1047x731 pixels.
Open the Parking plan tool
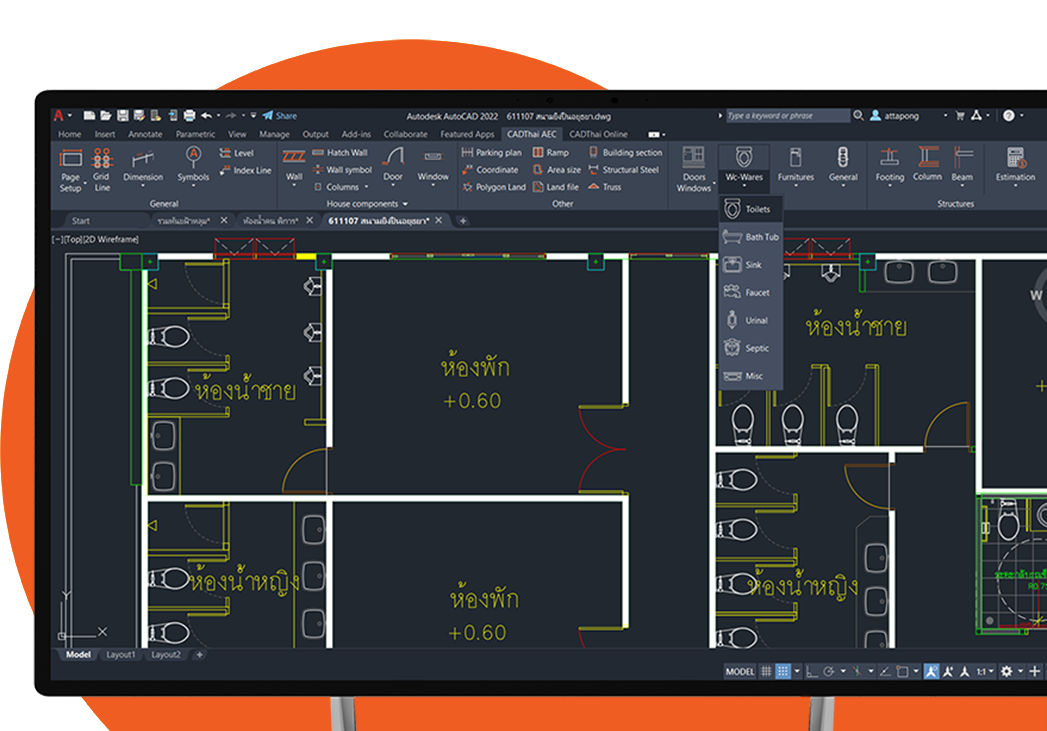491,152
